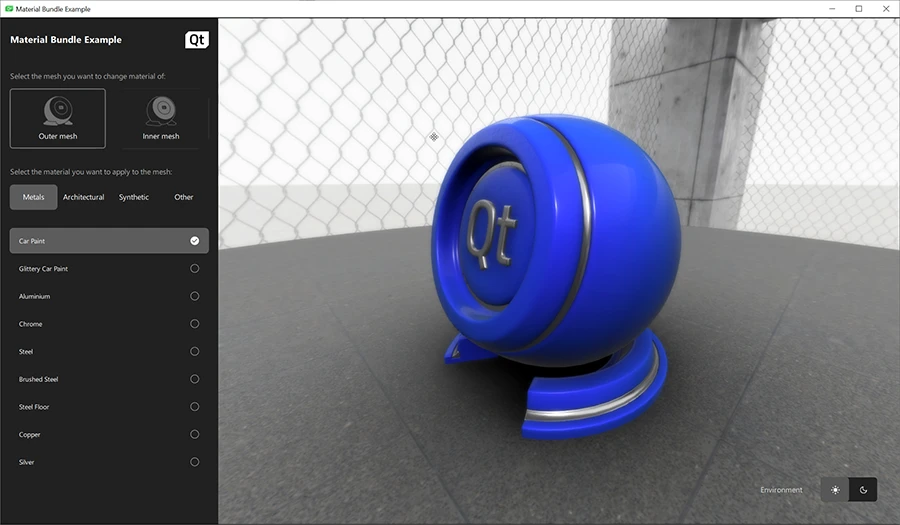
Task: Apply the Steel material
Action: (x=109, y=352)
